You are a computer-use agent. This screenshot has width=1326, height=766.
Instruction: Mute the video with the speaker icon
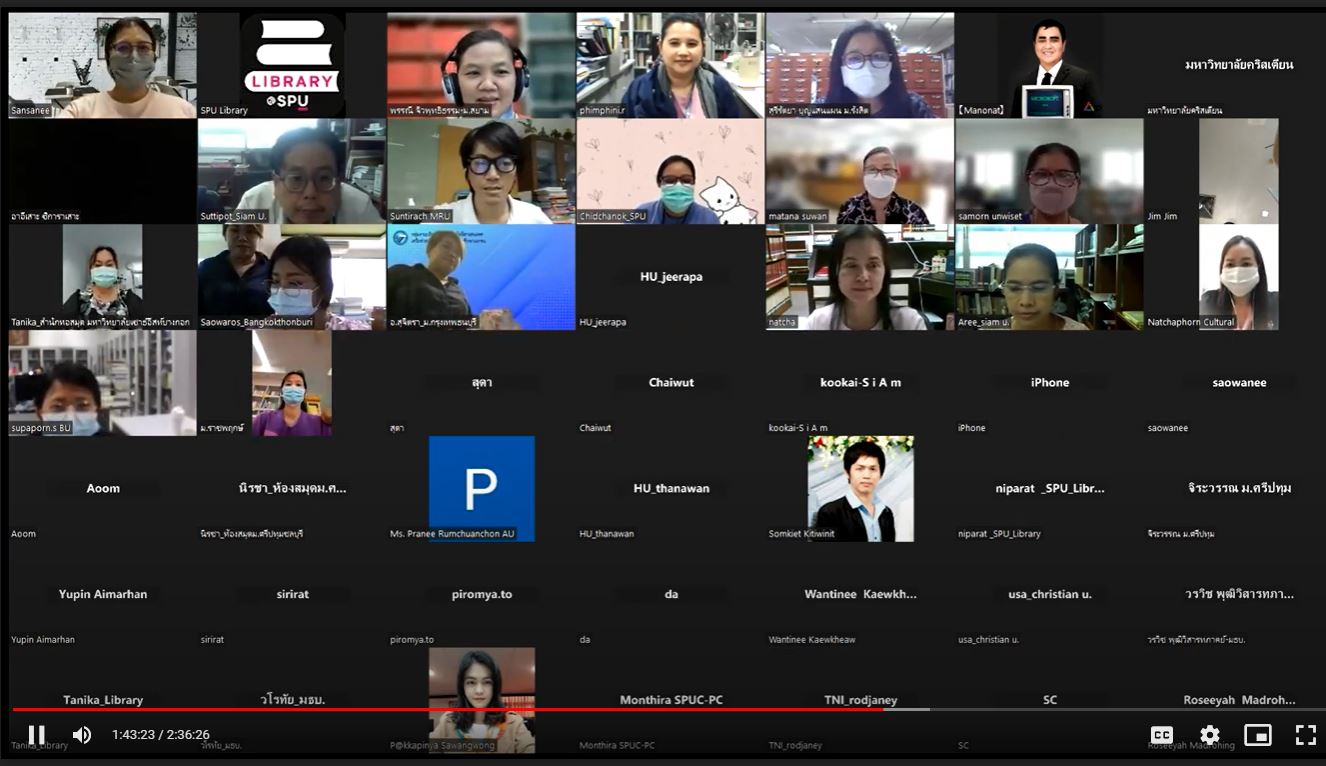click(82, 735)
